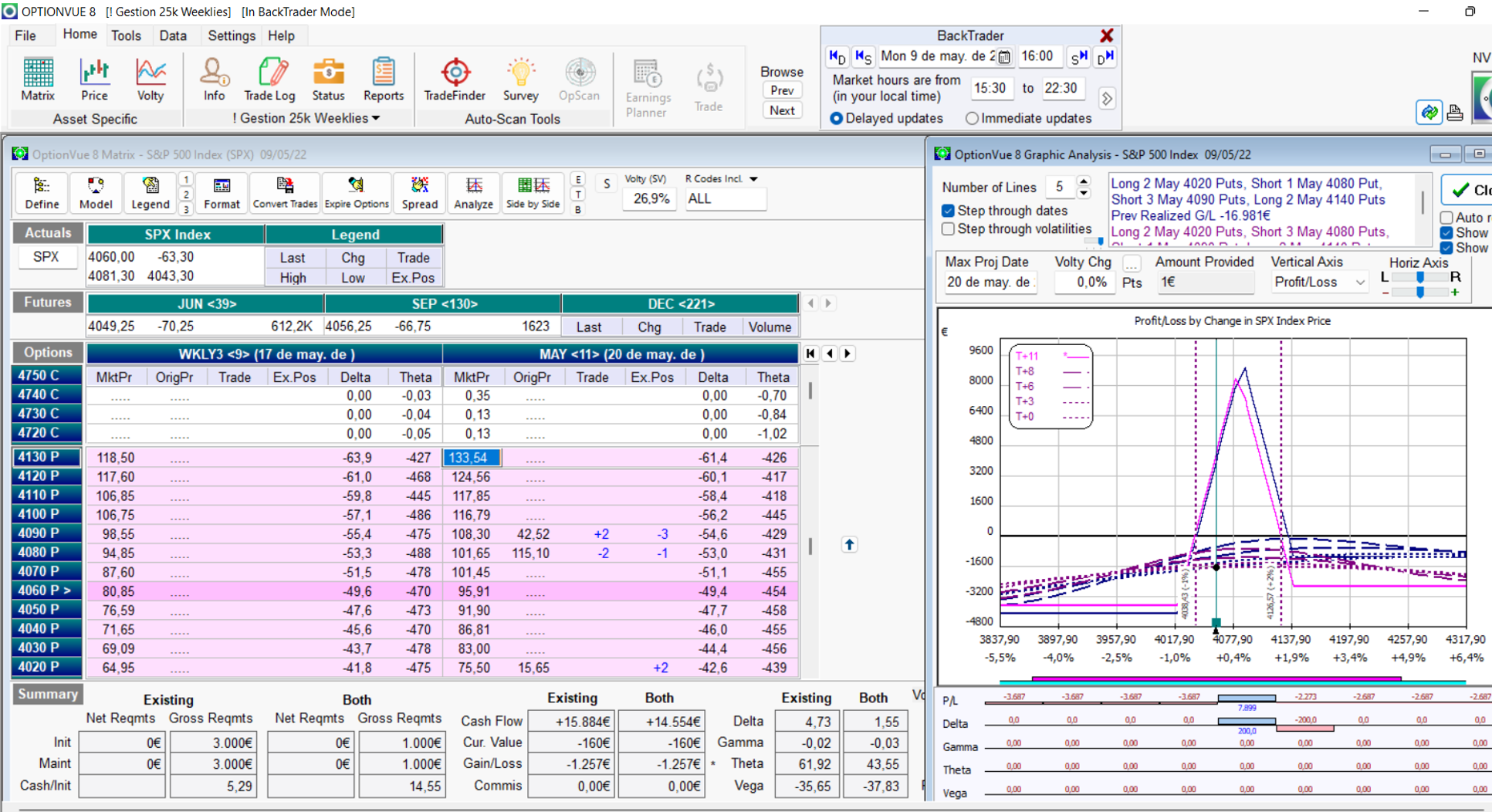Open the Earnings Planner
Screen dimensions: 1492x812
tap(648, 88)
